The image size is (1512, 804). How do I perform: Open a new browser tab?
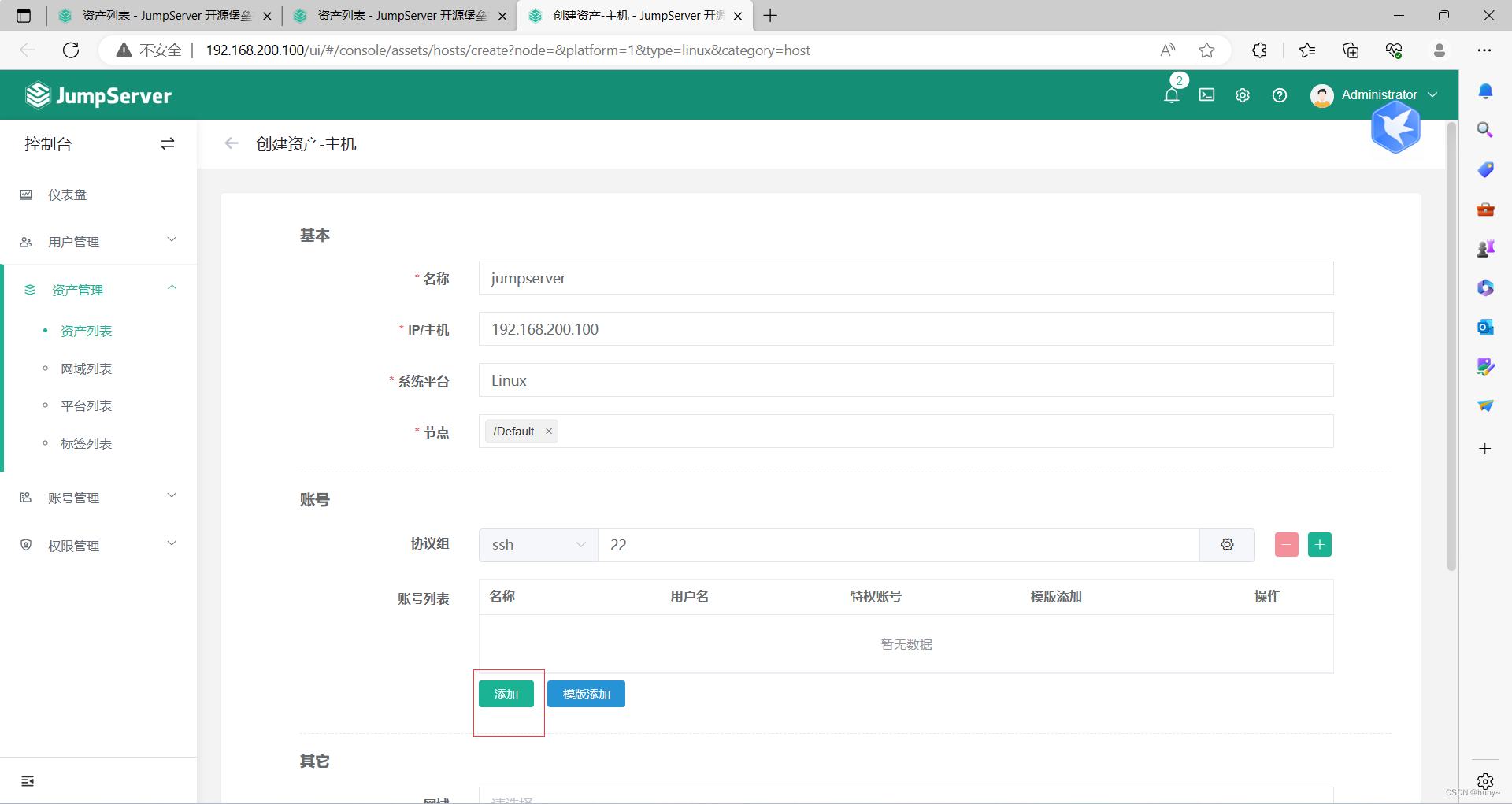tap(770, 16)
